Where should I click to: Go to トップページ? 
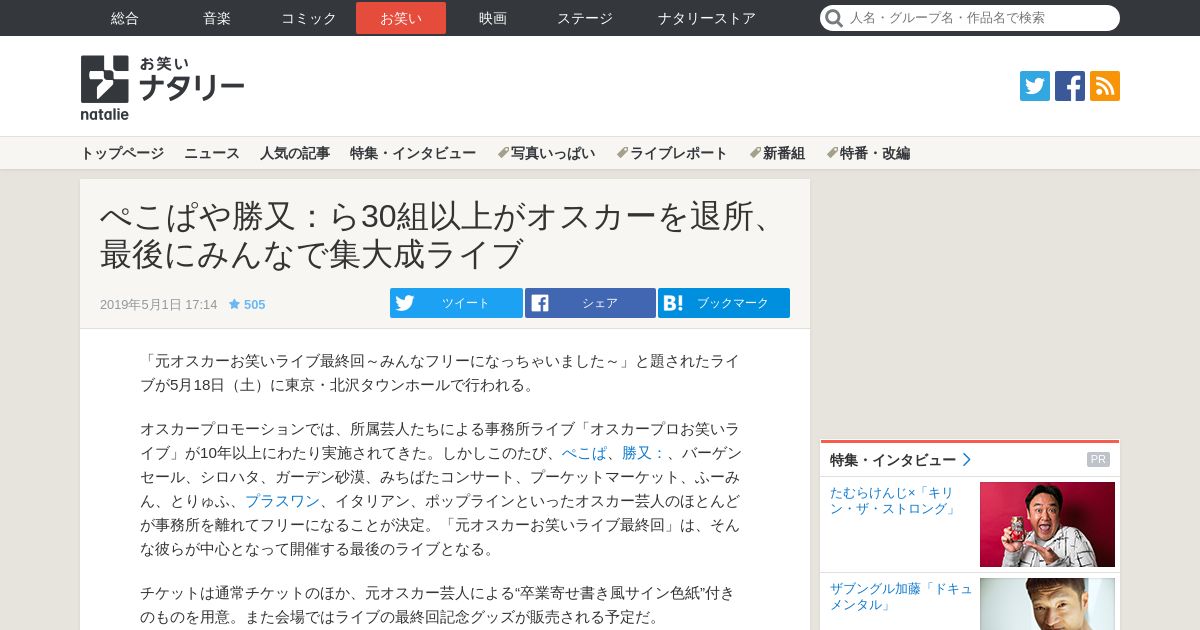pos(122,153)
